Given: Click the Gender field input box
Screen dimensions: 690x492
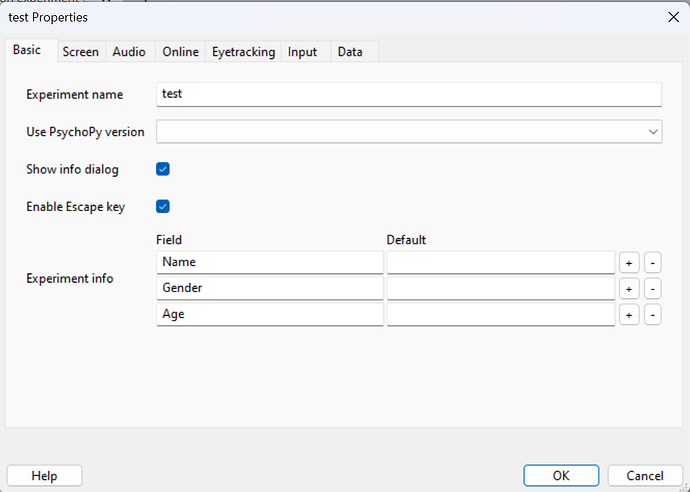Looking at the screenshot, I should 270,288.
